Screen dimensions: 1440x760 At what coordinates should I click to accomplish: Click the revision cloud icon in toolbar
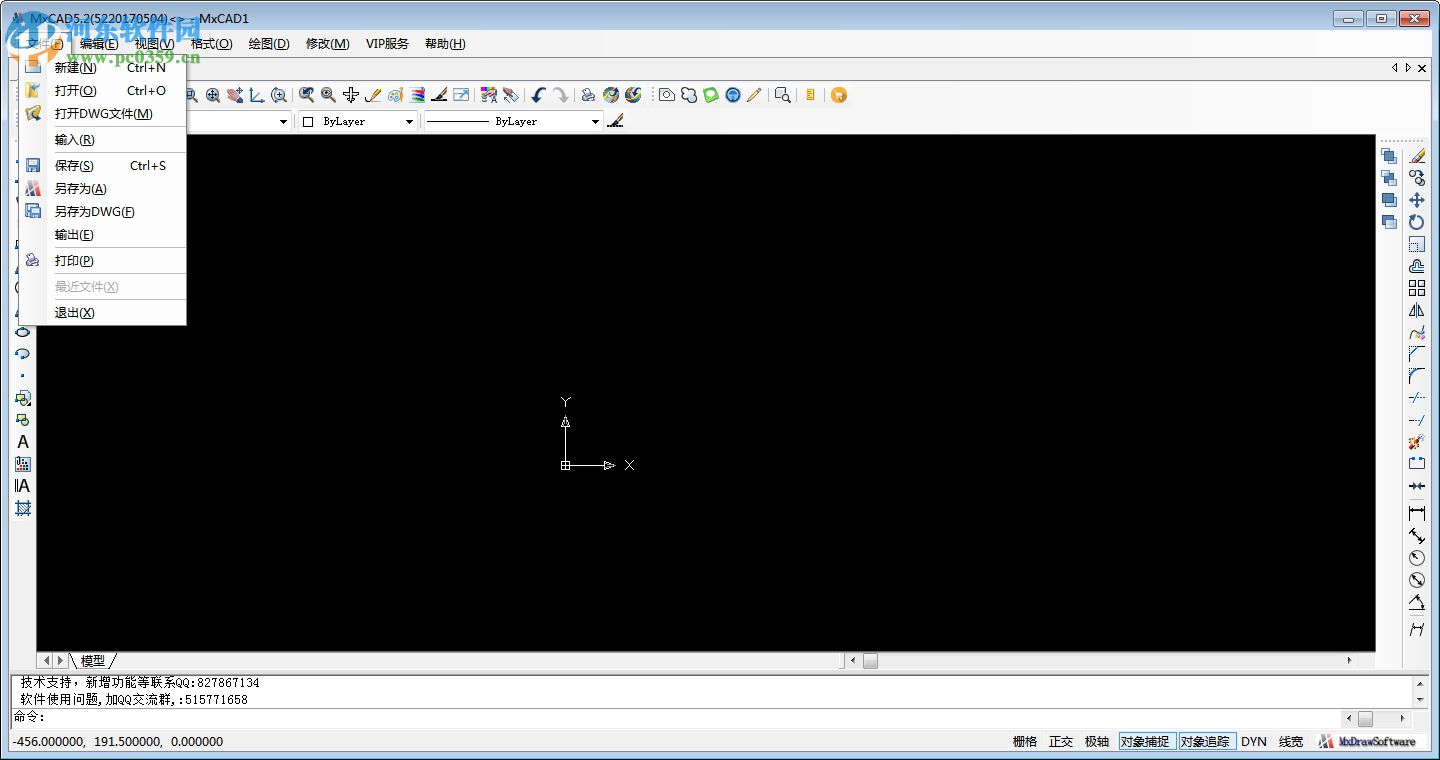tap(689, 95)
